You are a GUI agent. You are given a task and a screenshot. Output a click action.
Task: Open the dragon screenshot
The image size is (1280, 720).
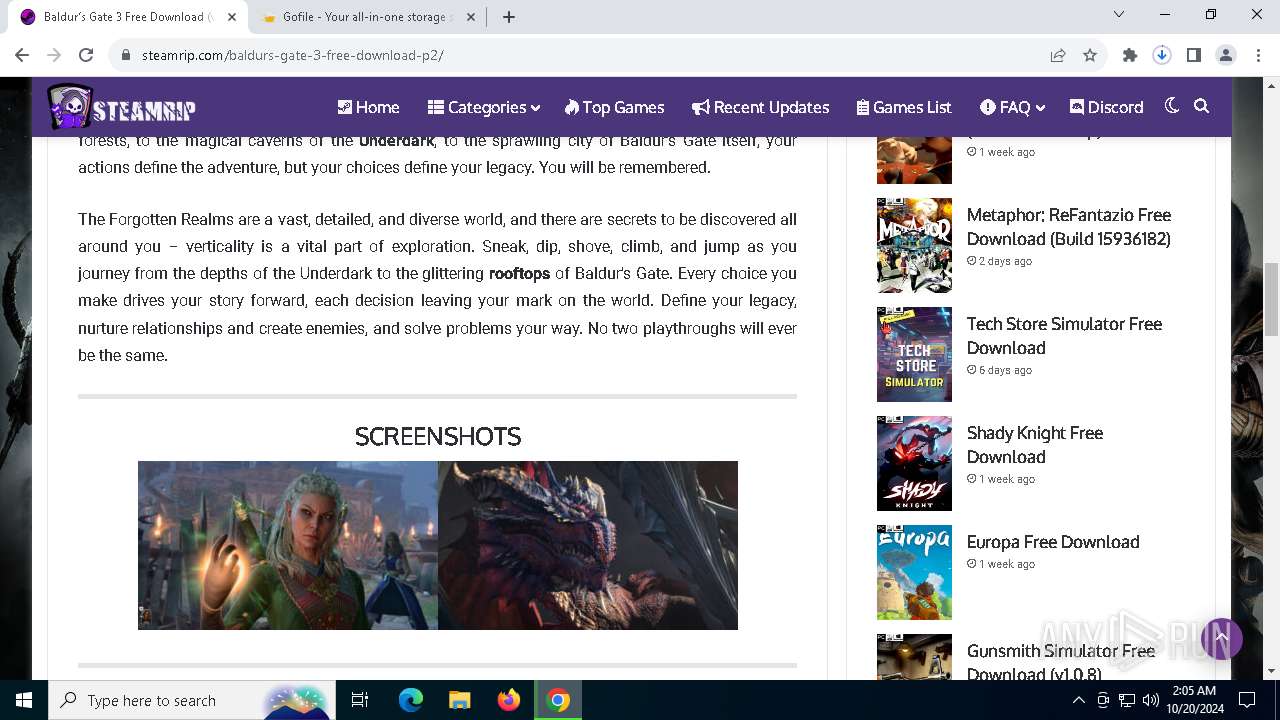tap(588, 545)
